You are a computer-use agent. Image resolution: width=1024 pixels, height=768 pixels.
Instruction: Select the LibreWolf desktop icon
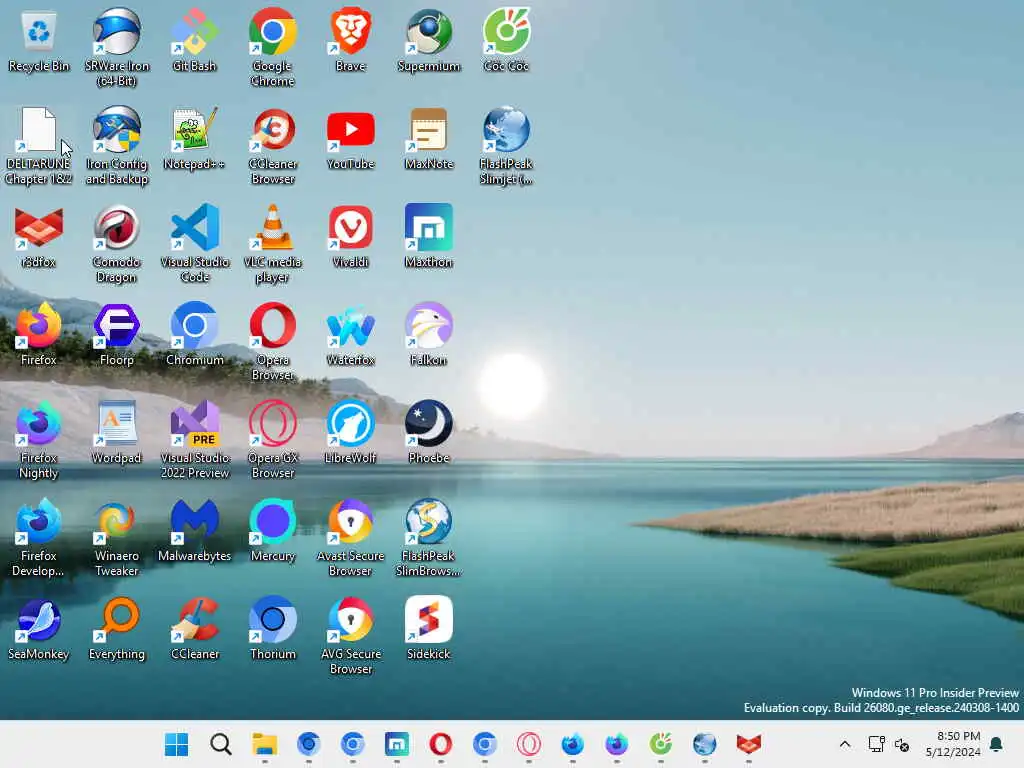[x=351, y=433]
